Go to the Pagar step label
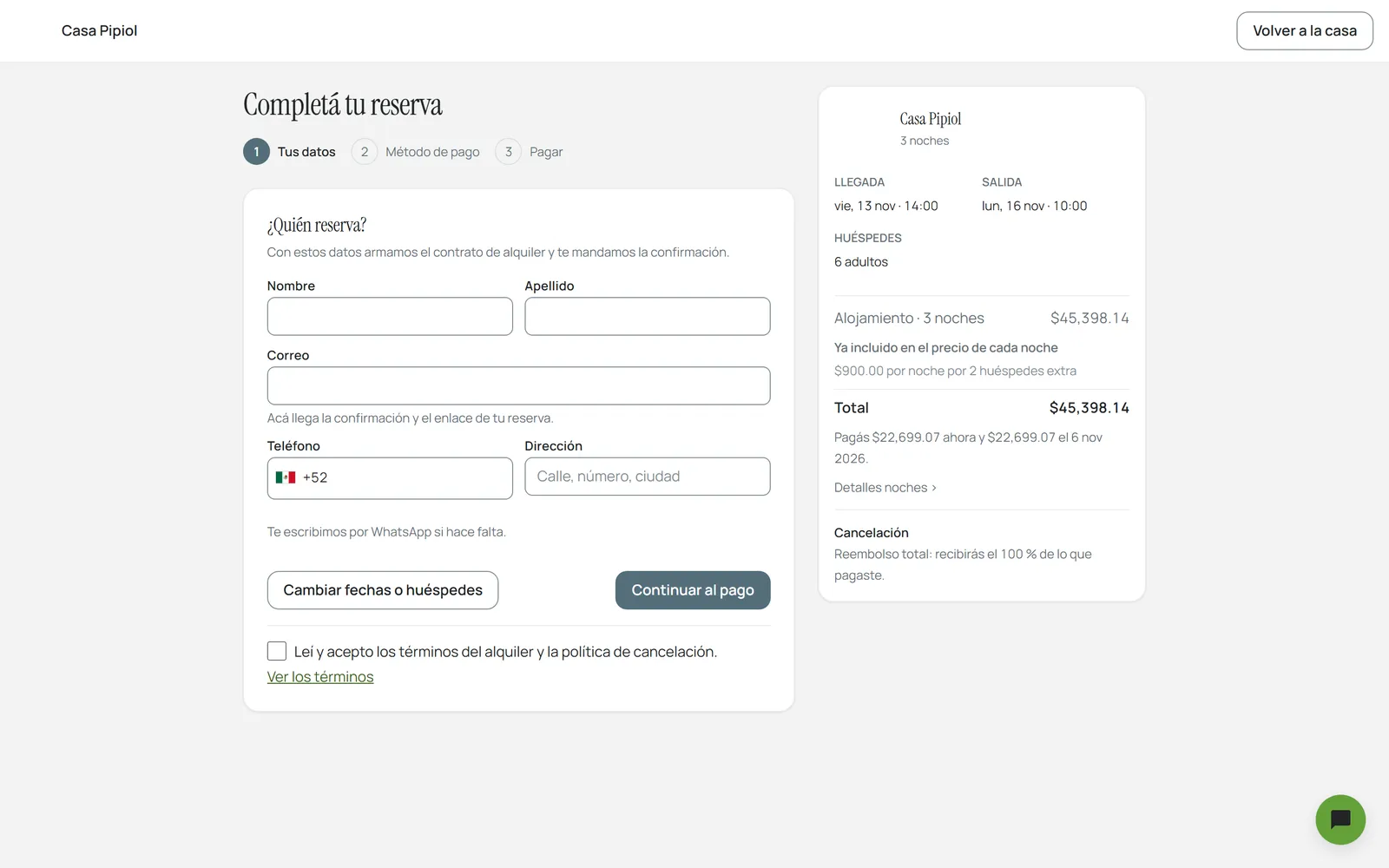 546,152
